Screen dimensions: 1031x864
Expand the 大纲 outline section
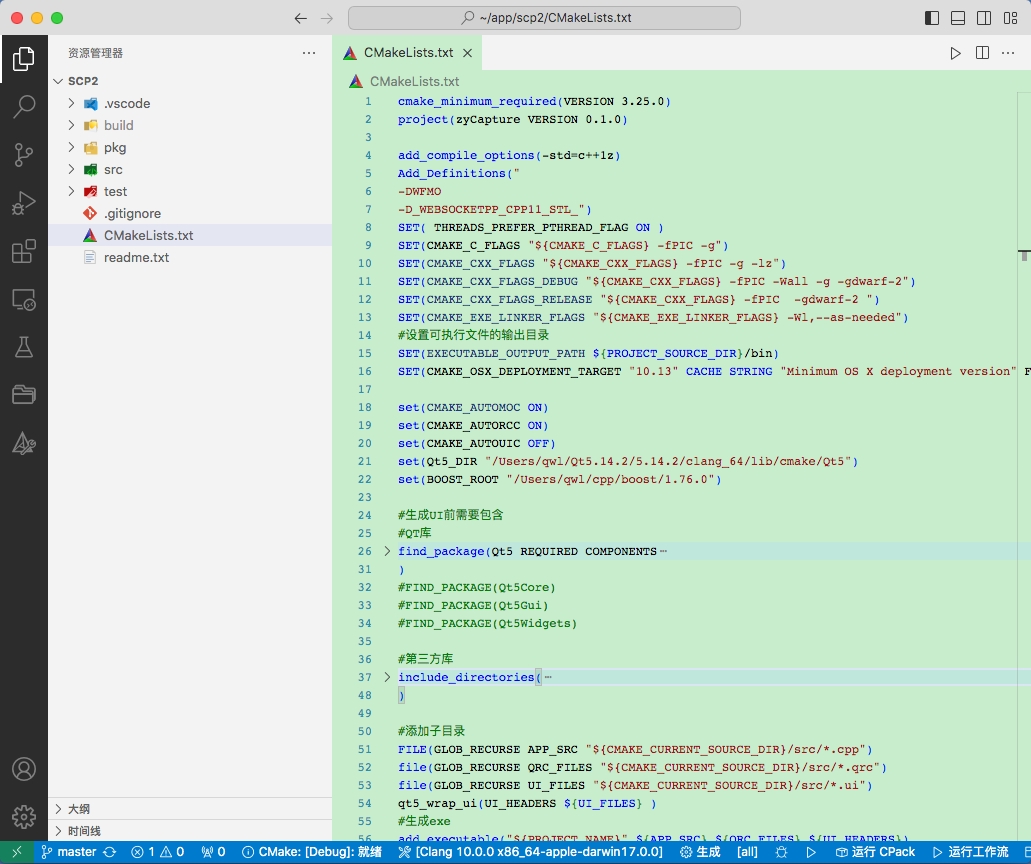tap(78, 809)
